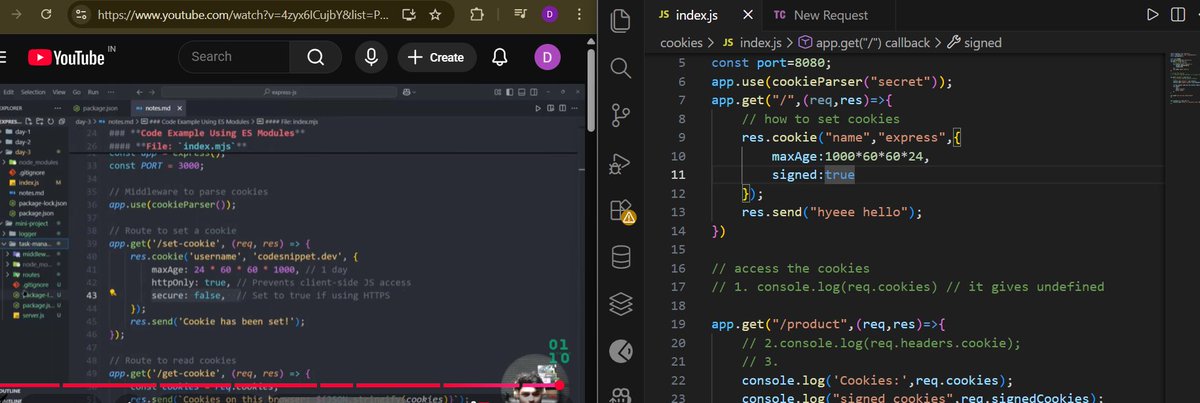Open Extensions view with warning badge

pos(621,211)
